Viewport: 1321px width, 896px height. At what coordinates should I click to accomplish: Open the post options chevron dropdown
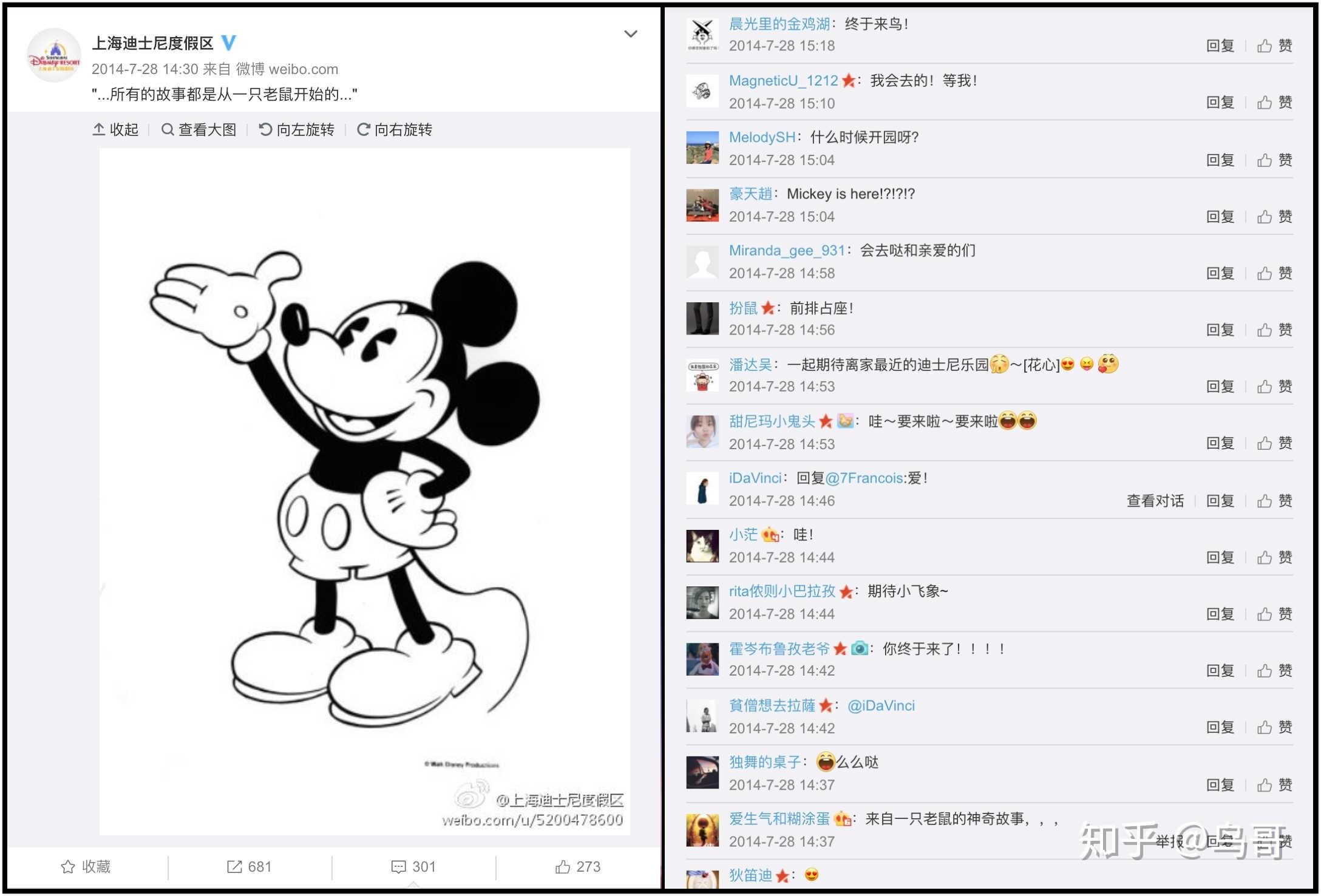(631, 34)
